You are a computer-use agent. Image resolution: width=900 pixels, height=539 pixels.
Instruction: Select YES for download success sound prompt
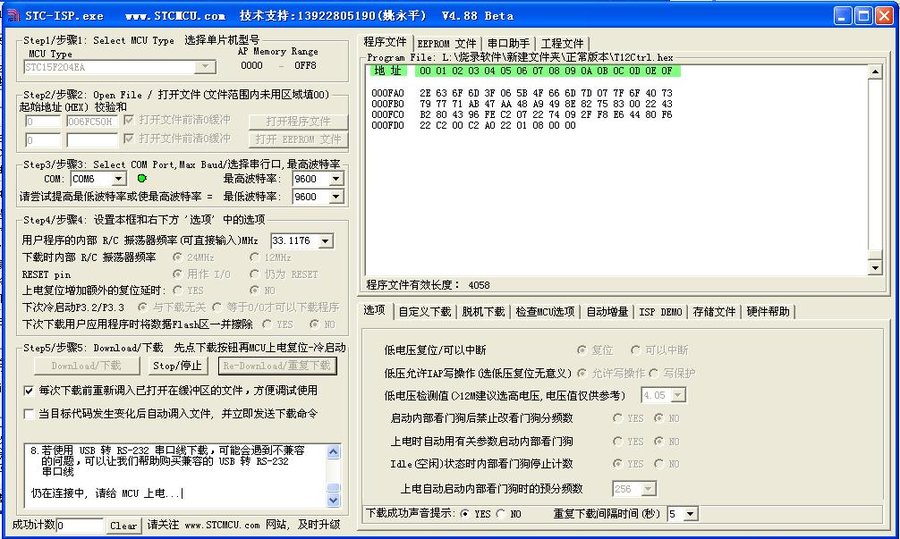point(465,514)
